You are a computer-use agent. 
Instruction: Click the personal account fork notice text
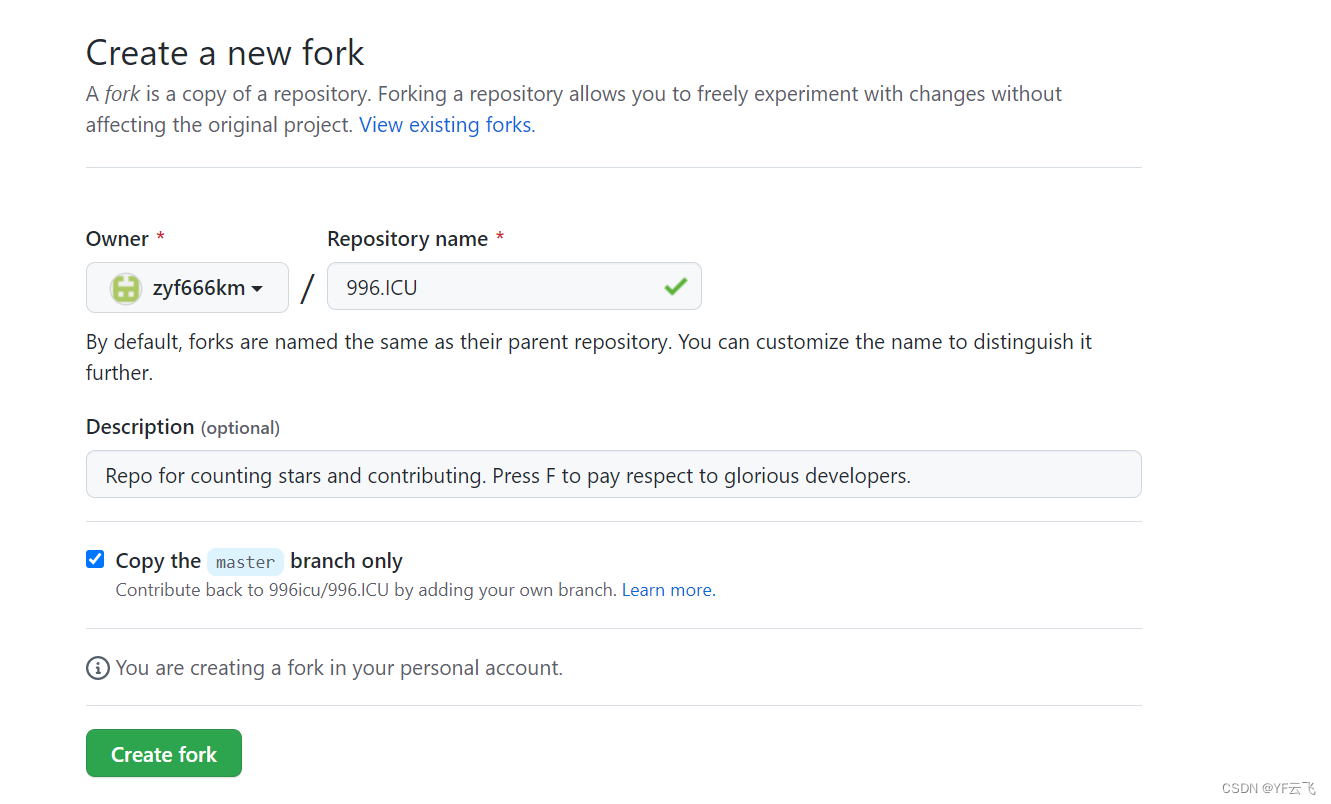339,668
